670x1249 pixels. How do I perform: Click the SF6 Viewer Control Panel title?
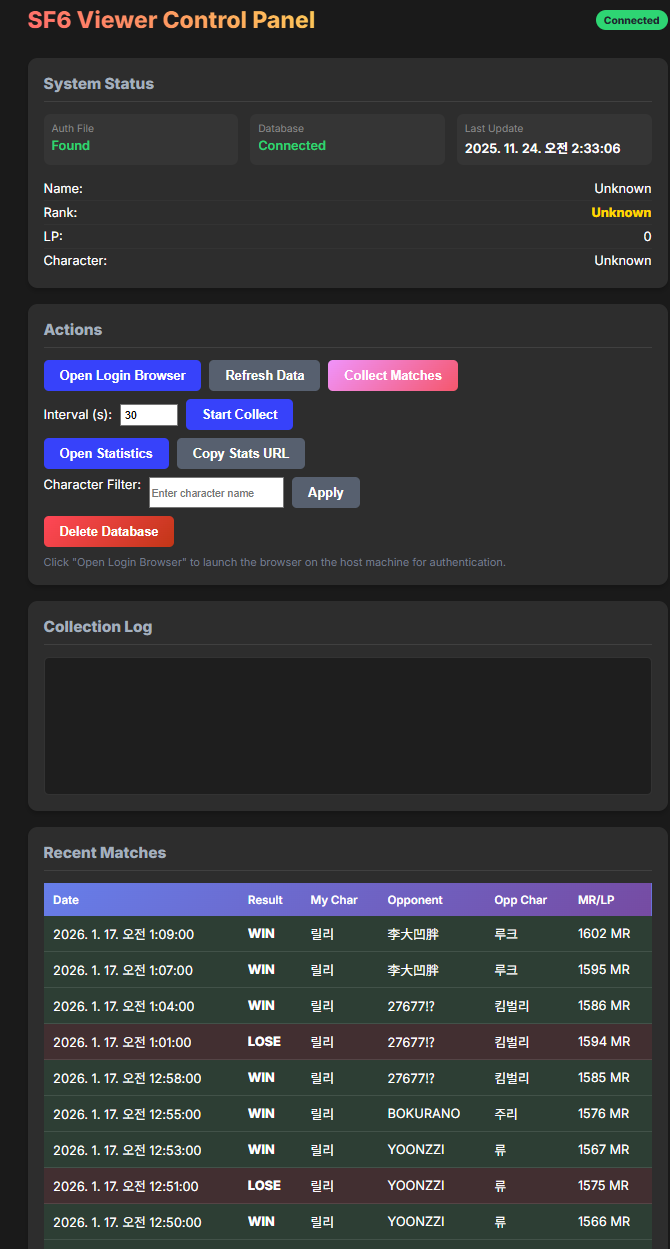[x=171, y=20]
